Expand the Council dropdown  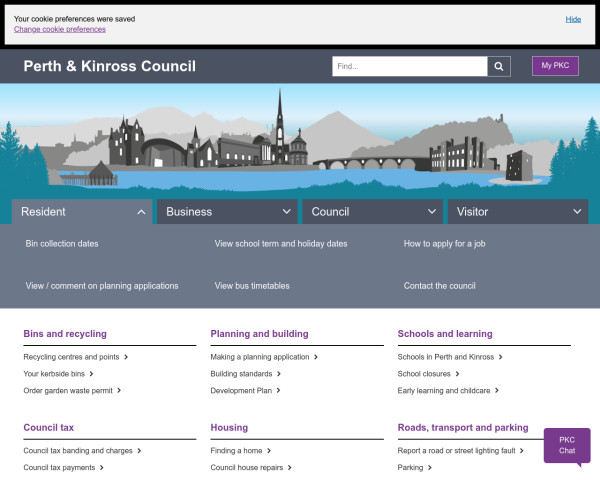click(373, 212)
